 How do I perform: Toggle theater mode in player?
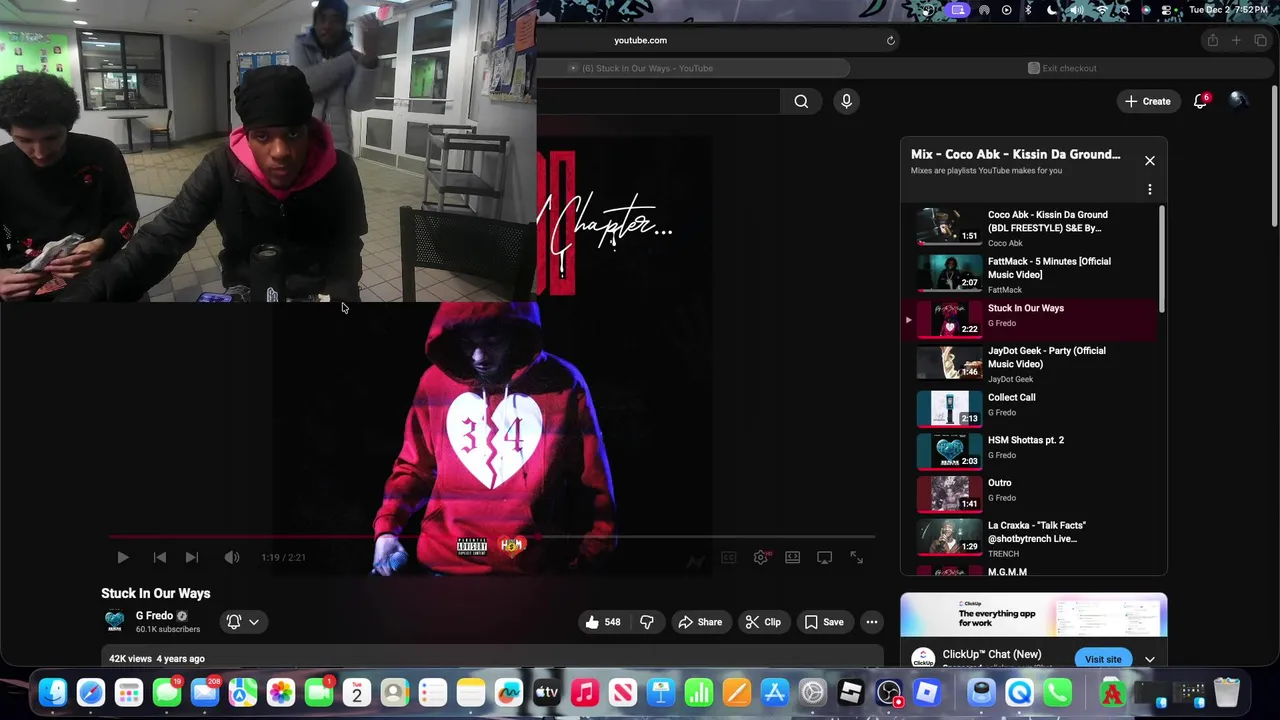pos(793,557)
